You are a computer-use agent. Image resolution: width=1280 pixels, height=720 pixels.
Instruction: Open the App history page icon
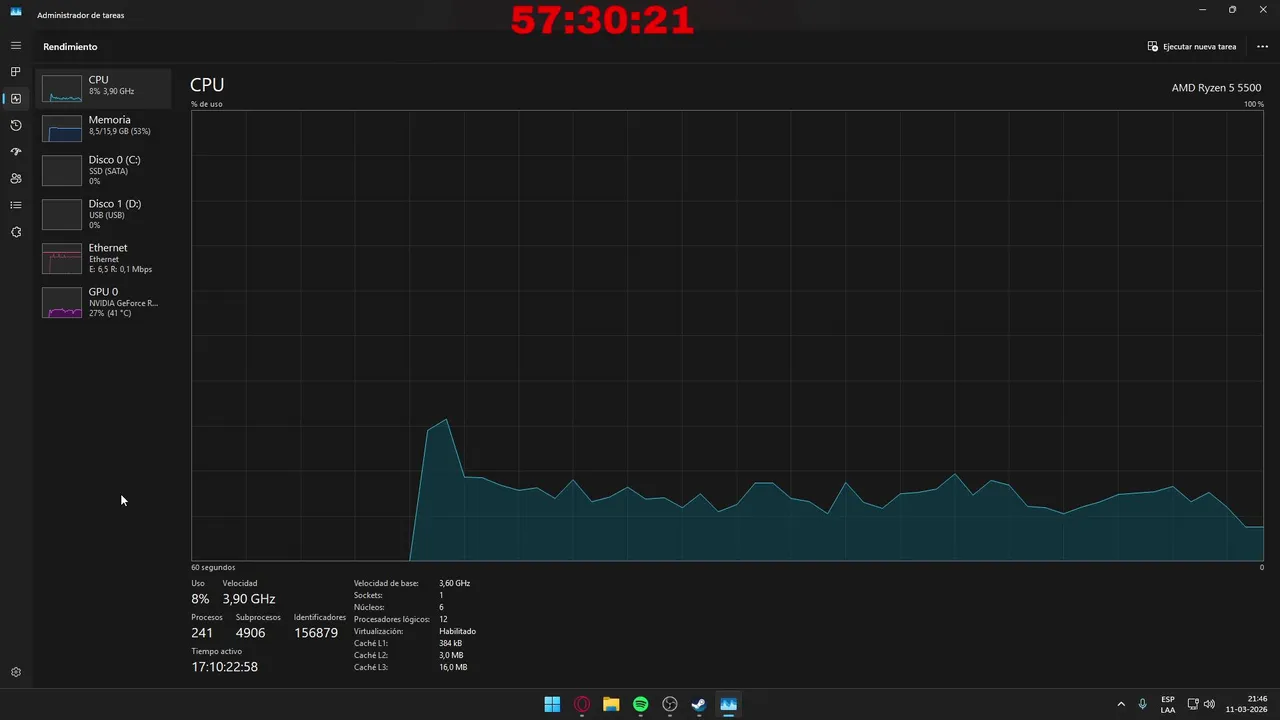click(16, 125)
